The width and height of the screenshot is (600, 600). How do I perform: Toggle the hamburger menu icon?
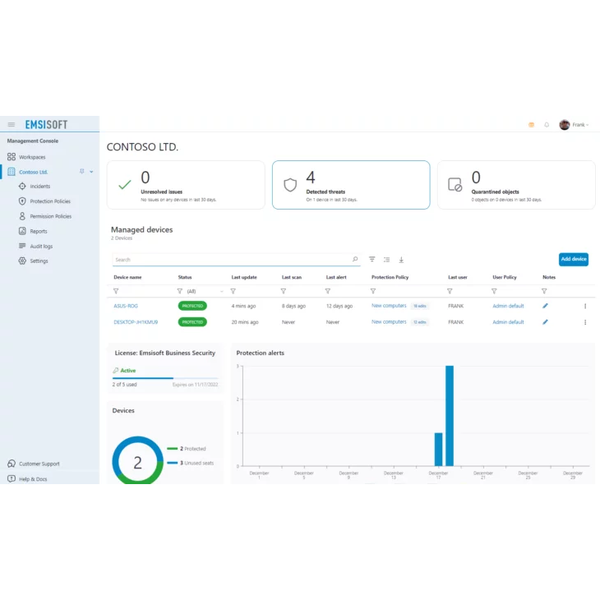point(11,124)
